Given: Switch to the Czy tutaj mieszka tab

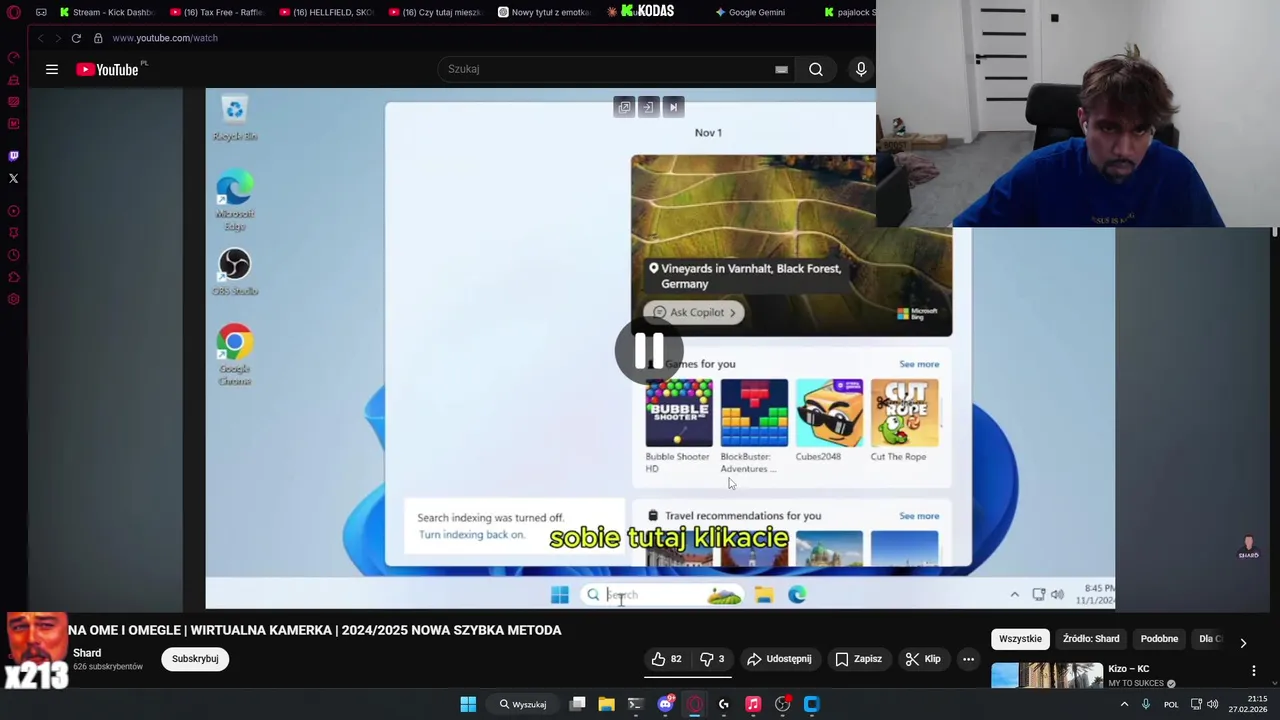Looking at the screenshot, I should (x=435, y=12).
